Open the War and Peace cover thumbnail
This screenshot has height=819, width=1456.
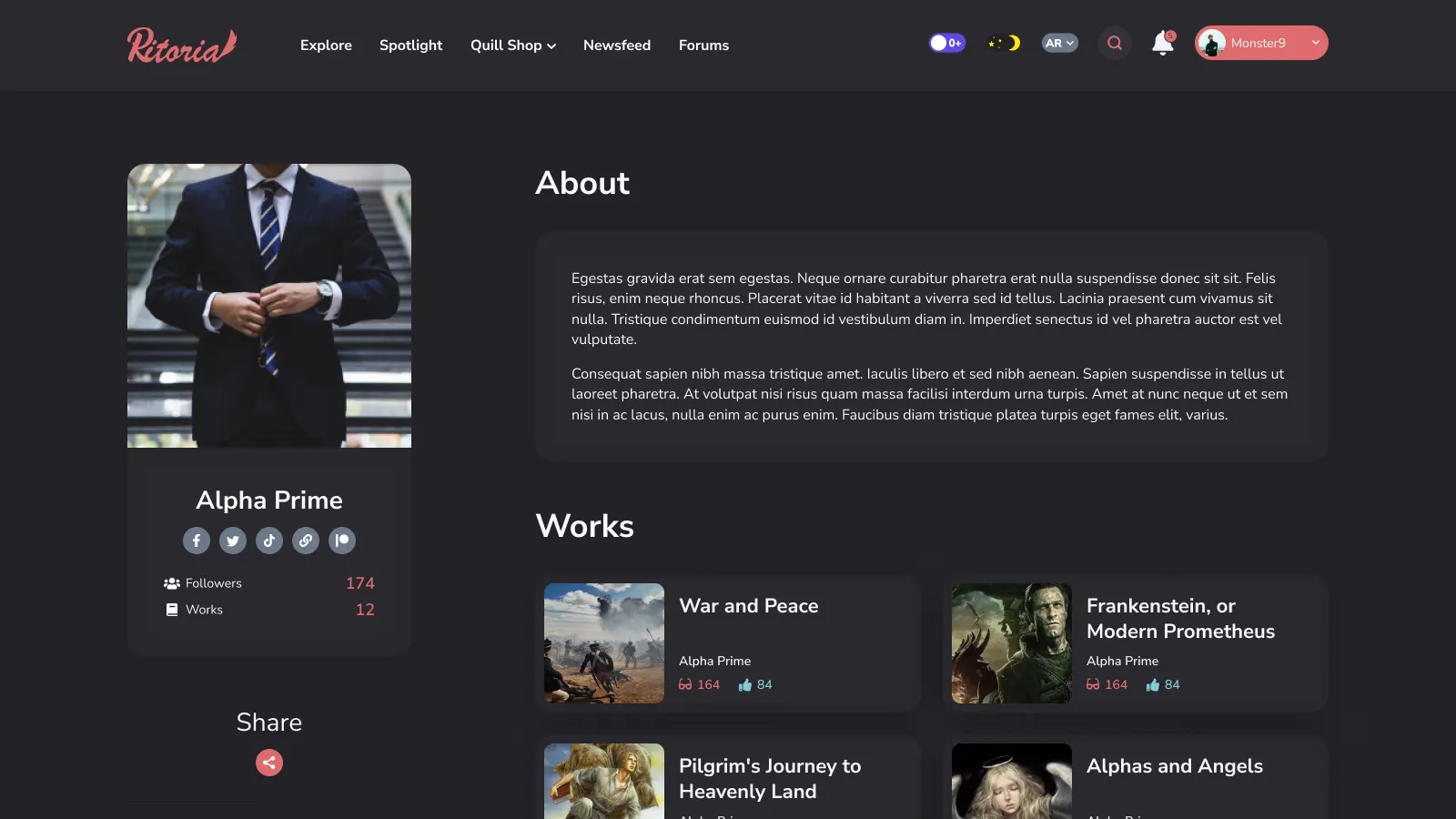tap(604, 643)
